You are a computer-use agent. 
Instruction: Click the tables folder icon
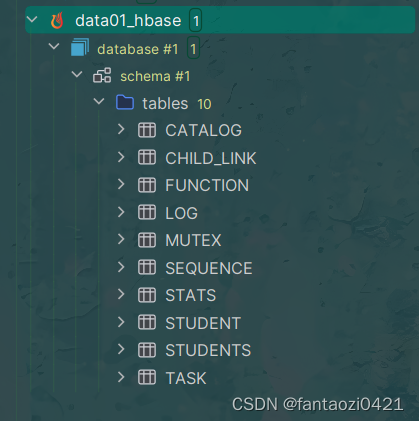pos(125,102)
